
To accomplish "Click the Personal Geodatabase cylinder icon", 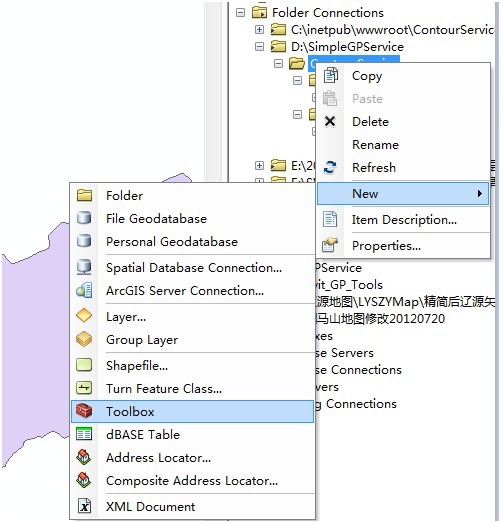I will click(x=84, y=241).
